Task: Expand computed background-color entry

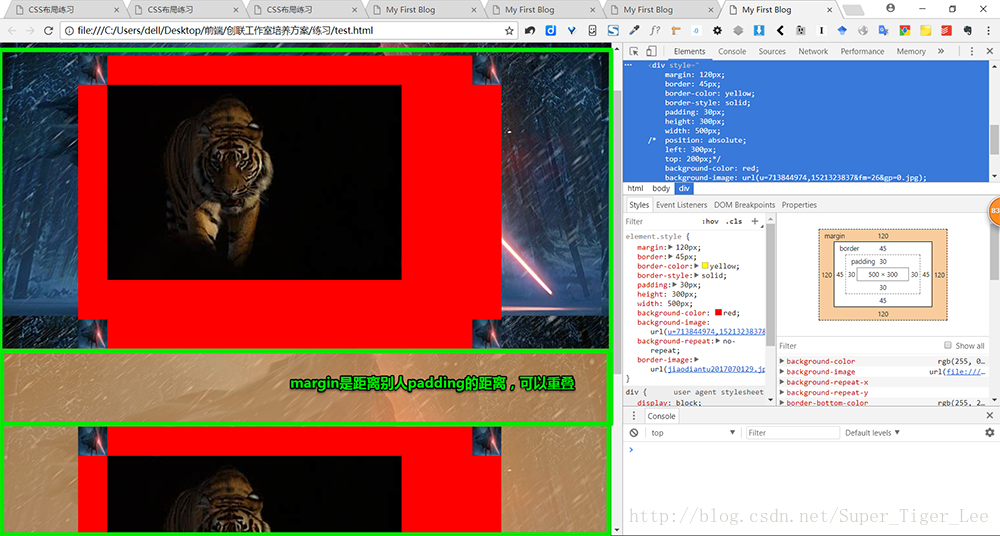Action: pos(783,361)
